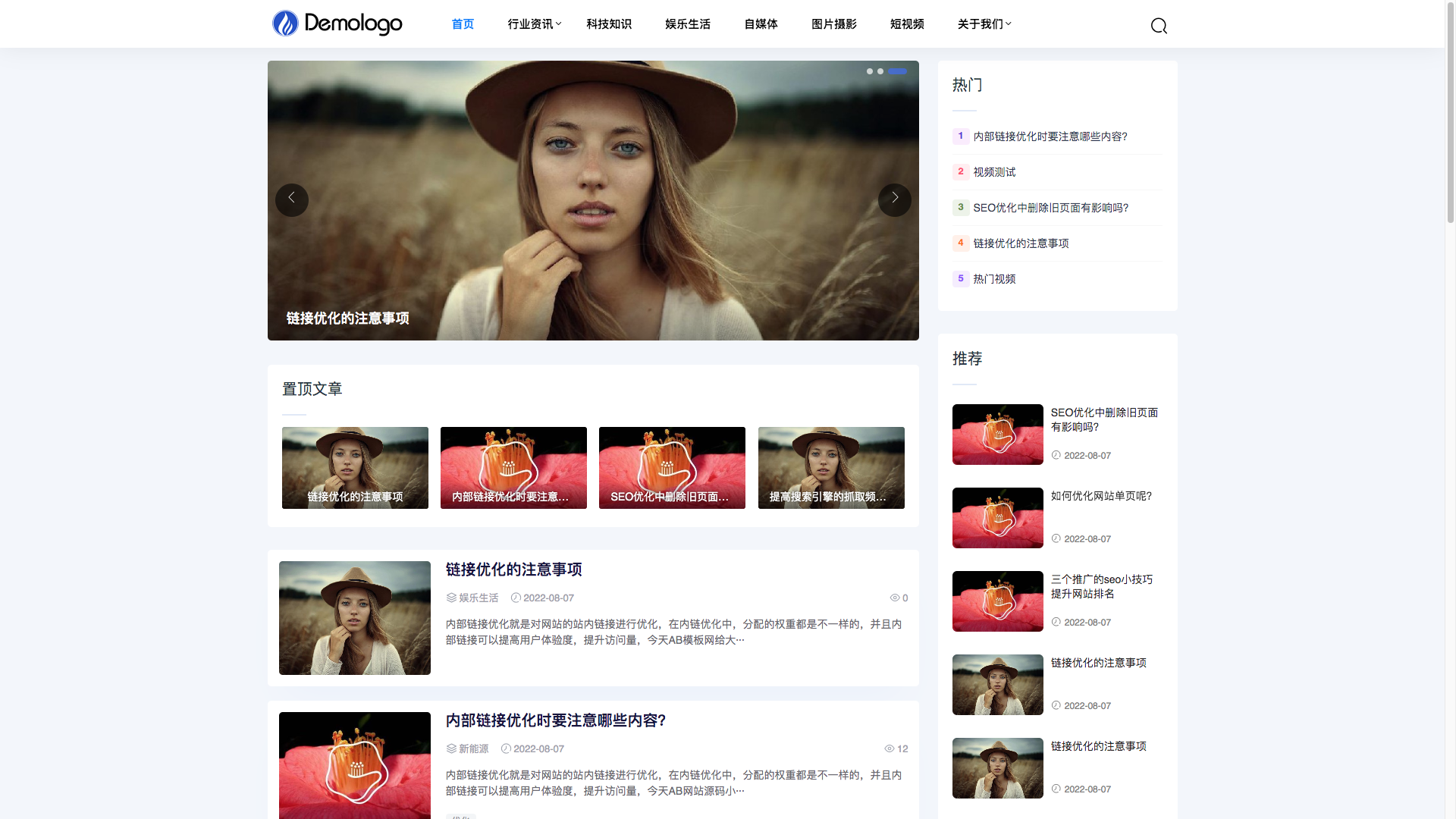
Task: Click eye views icon showing 12
Action: click(x=889, y=748)
